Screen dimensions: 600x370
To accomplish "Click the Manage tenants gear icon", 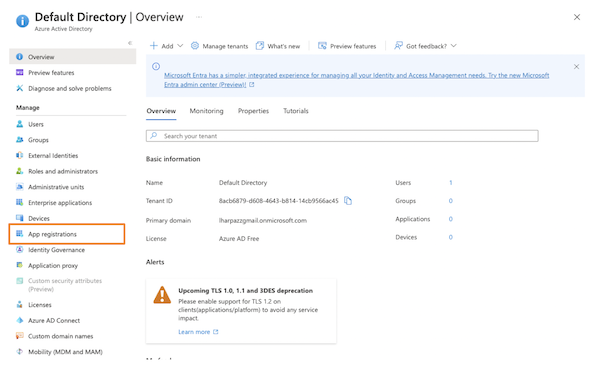I will (x=195, y=46).
